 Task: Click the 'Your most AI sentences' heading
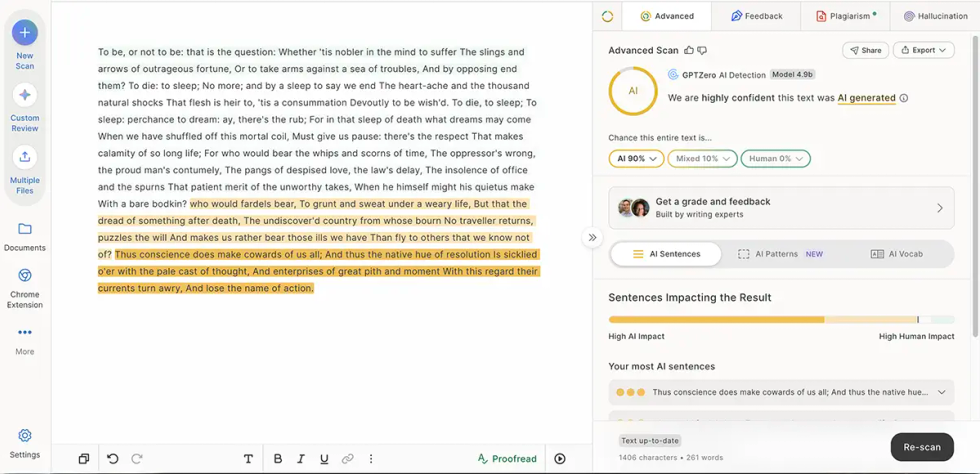[661, 366]
